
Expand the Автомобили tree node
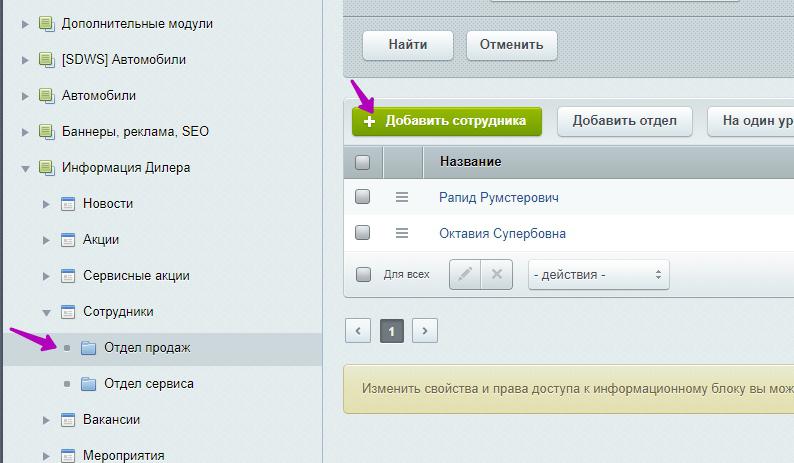[25, 96]
